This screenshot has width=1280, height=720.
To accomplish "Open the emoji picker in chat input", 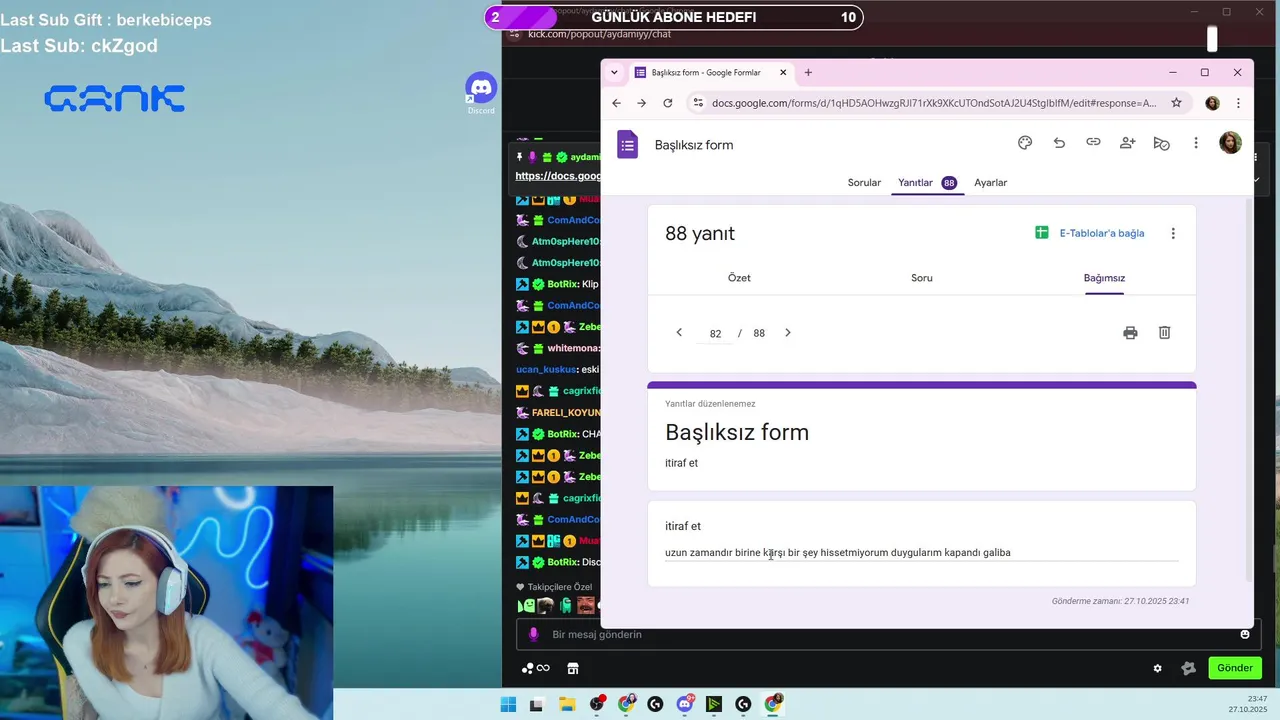I will click(1245, 634).
